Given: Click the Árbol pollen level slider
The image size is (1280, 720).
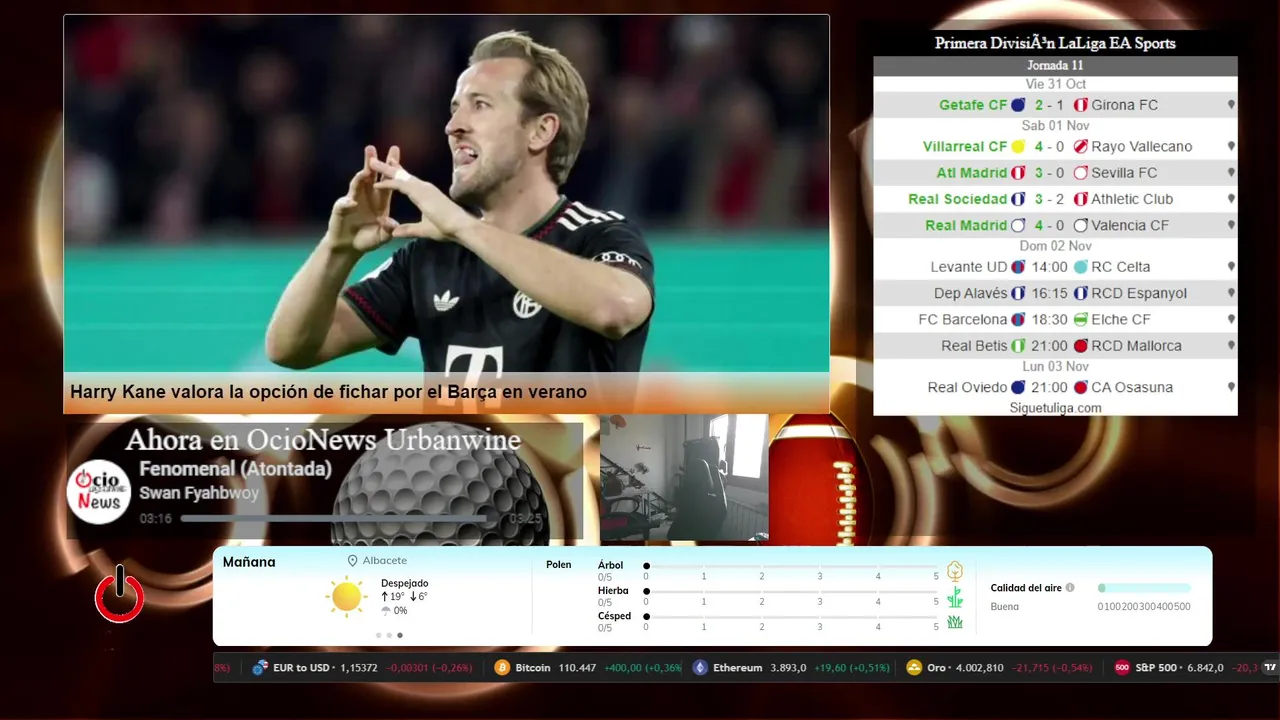Looking at the screenshot, I should tap(792, 566).
